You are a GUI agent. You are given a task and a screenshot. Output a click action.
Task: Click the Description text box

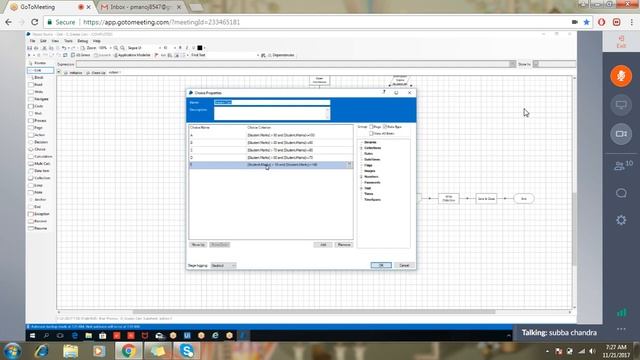coord(272,113)
